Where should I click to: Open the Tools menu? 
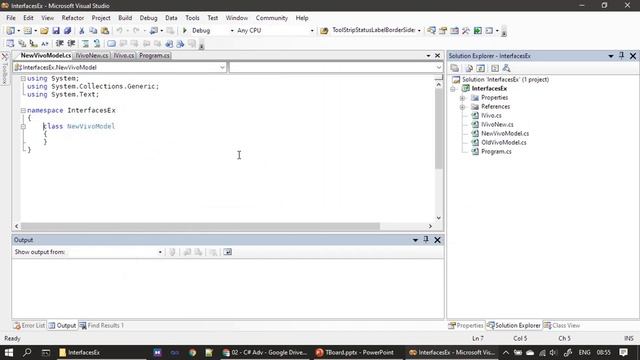pos(192,18)
